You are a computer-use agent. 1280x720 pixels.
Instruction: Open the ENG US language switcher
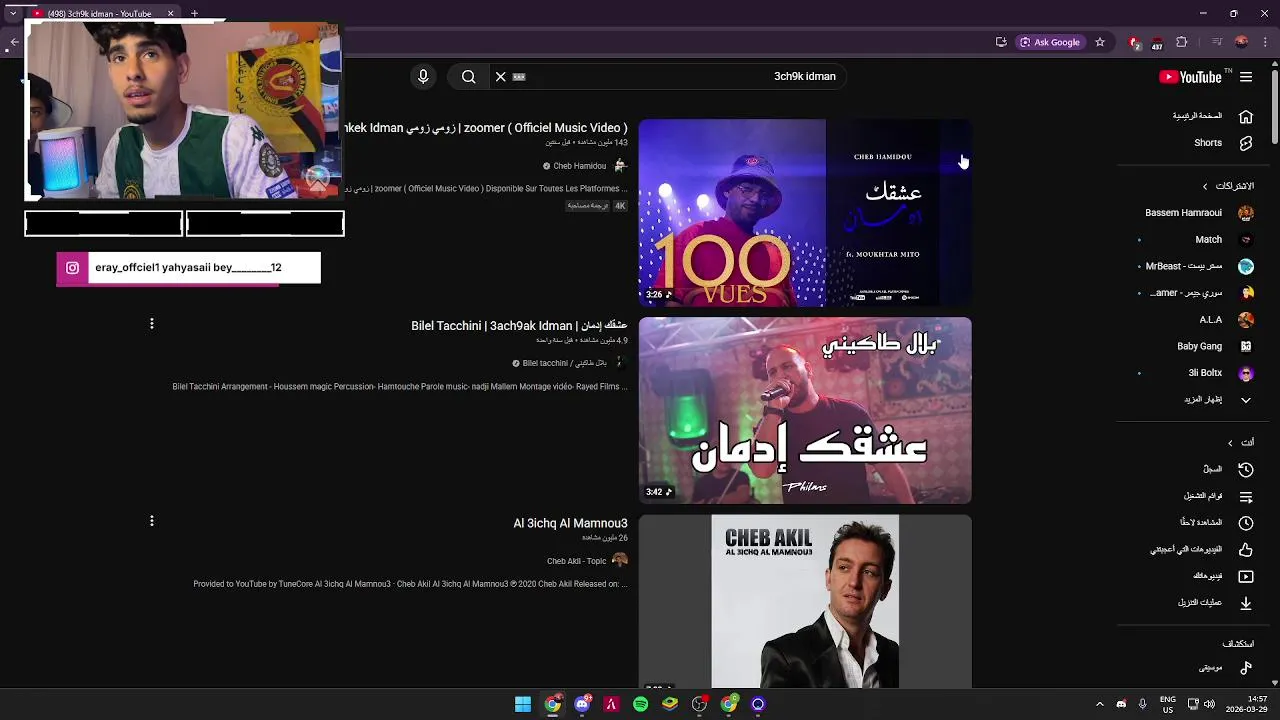1168,704
